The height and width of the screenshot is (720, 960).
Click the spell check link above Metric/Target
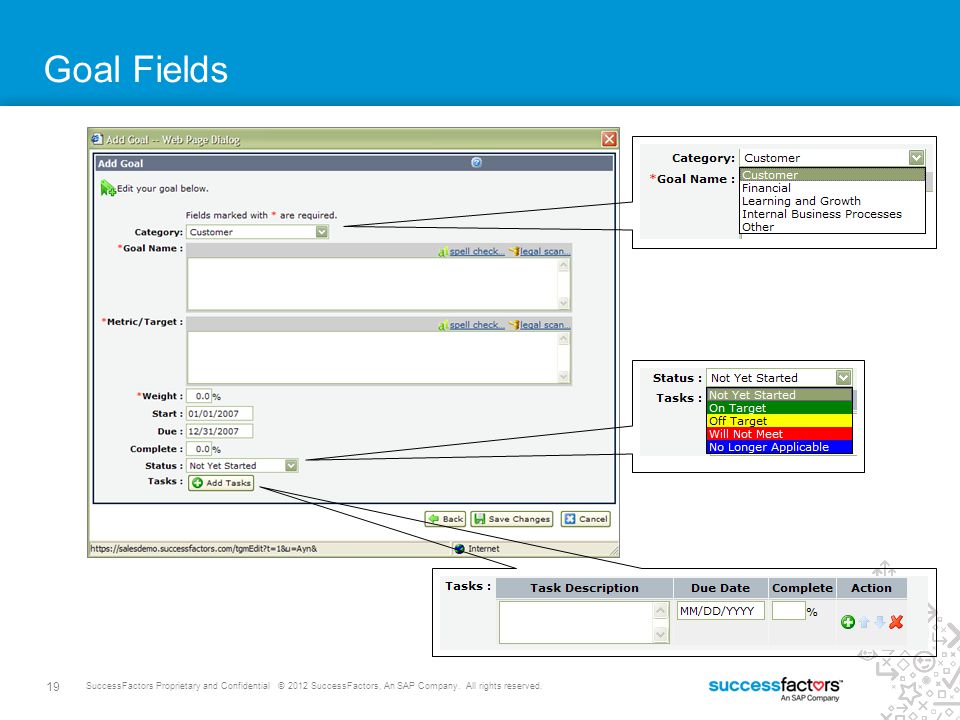click(x=477, y=325)
